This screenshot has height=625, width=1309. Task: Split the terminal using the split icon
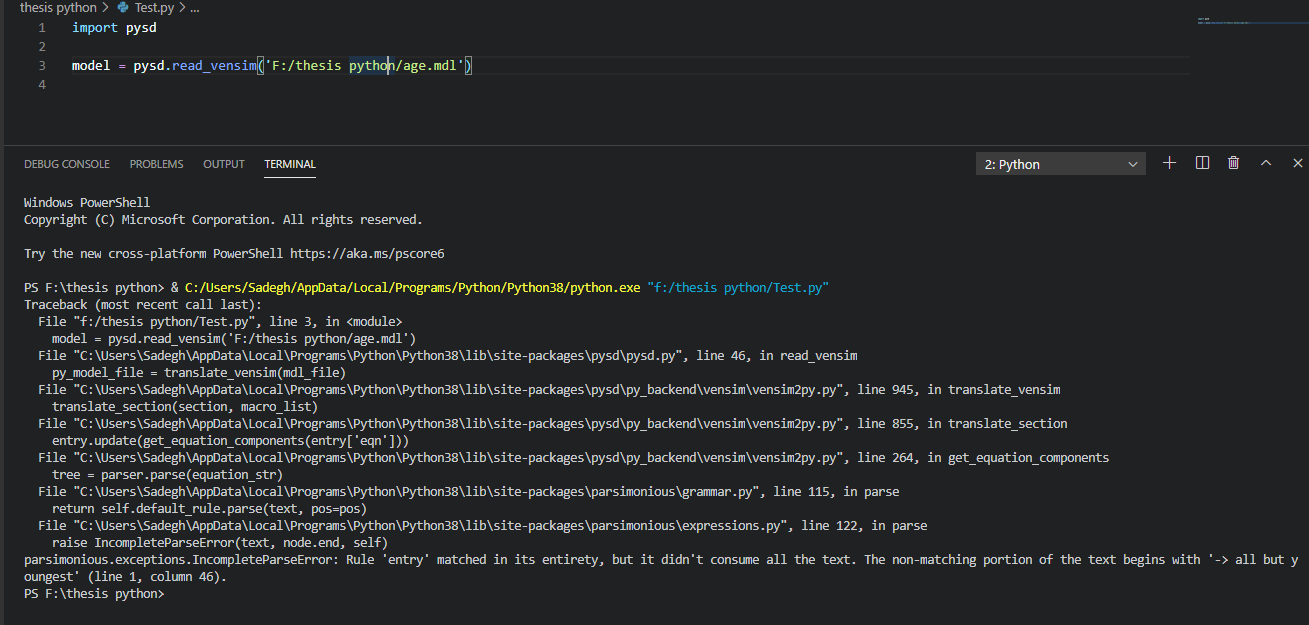coord(1201,162)
